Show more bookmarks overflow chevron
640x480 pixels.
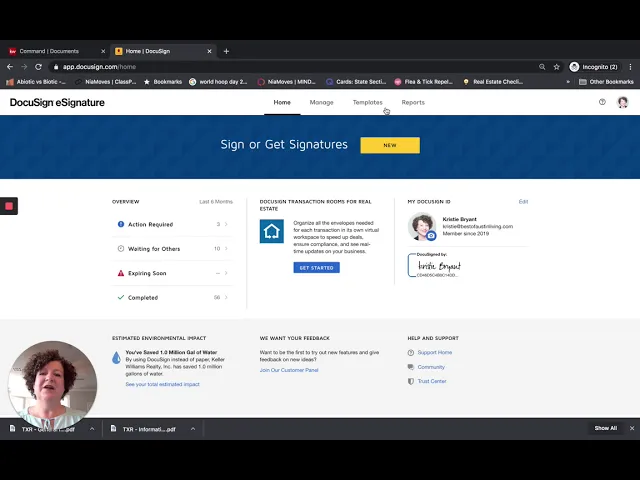click(x=568, y=82)
